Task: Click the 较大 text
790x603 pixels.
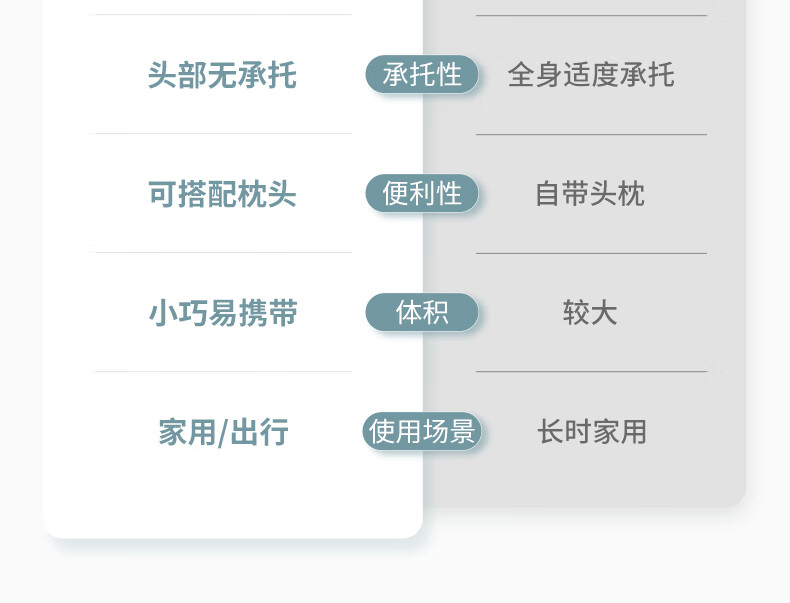Action: pos(591,313)
